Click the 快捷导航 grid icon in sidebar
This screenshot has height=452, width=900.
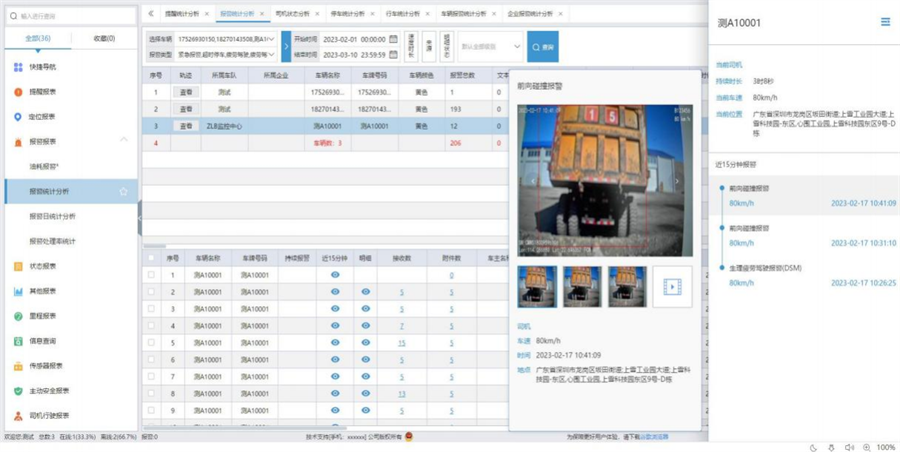[x=18, y=67]
